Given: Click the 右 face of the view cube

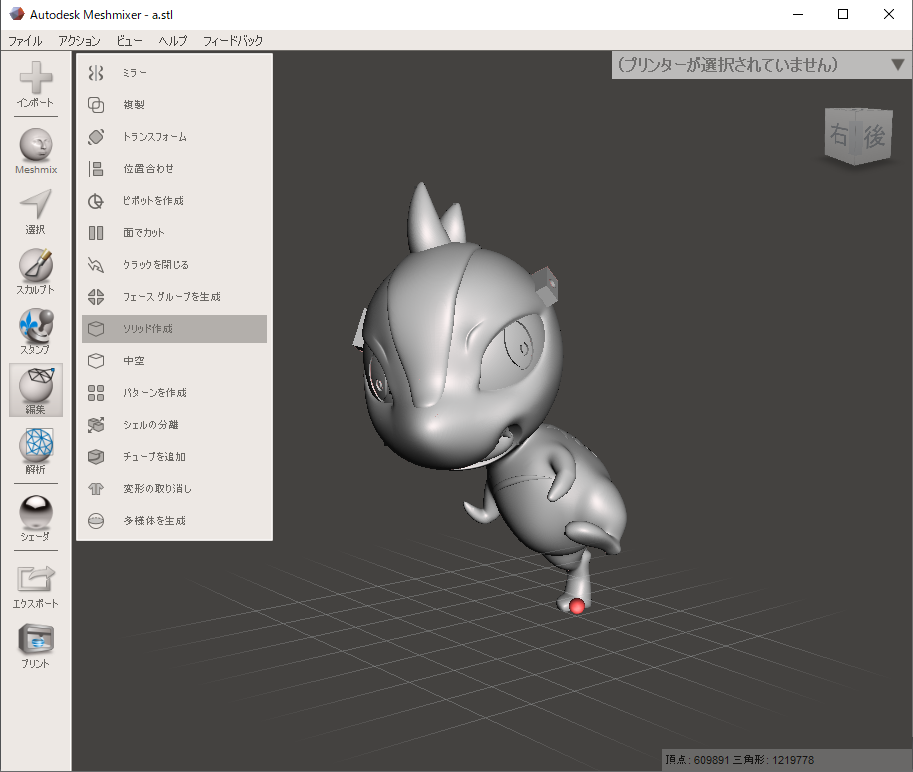Looking at the screenshot, I should pyautogui.click(x=839, y=134).
